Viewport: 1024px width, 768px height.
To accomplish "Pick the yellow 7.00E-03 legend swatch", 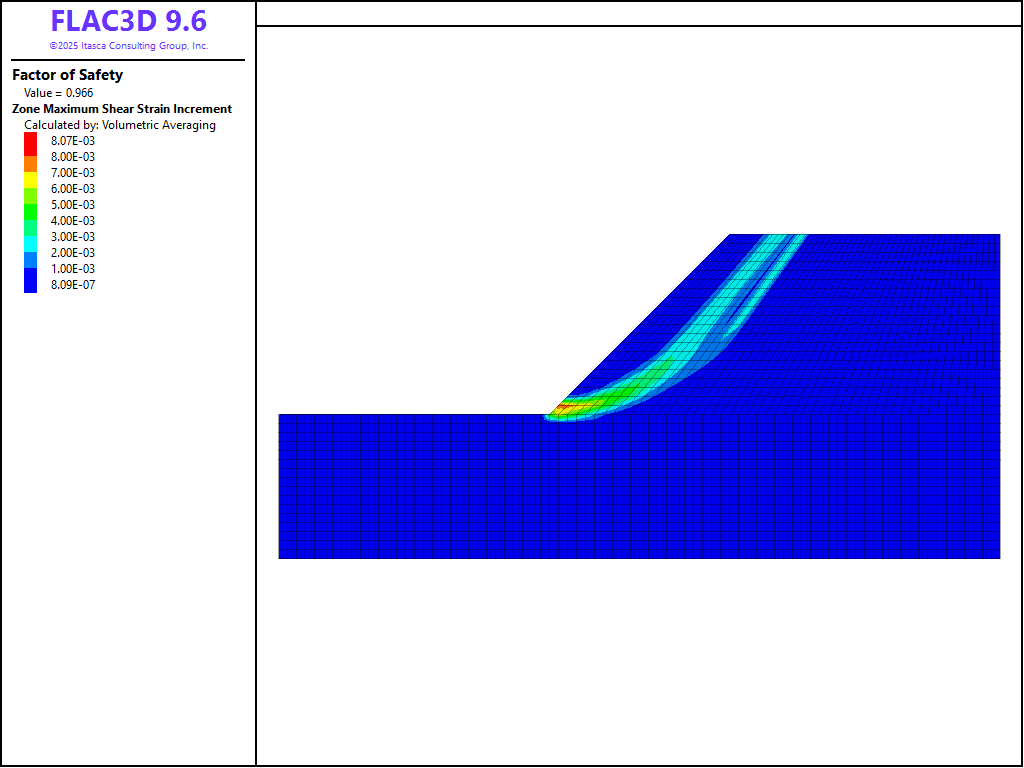I will click(x=30, y=173).
